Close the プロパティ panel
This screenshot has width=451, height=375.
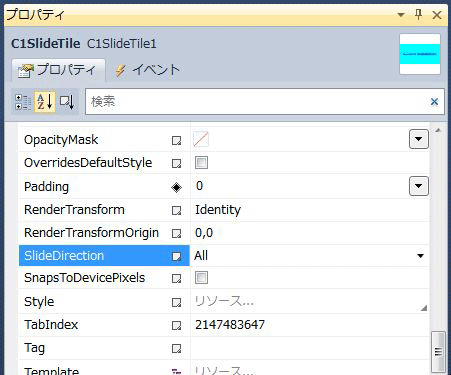pos(437,15)
